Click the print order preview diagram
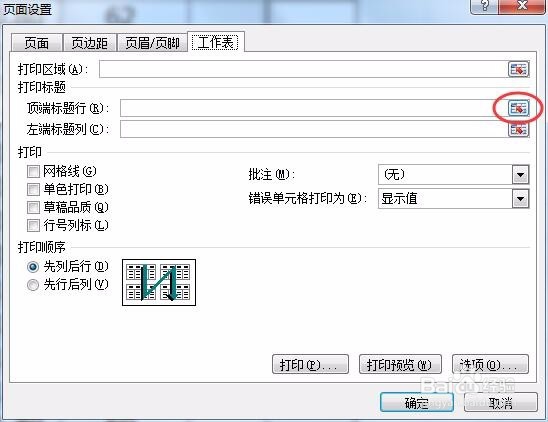 pos(159,282)
